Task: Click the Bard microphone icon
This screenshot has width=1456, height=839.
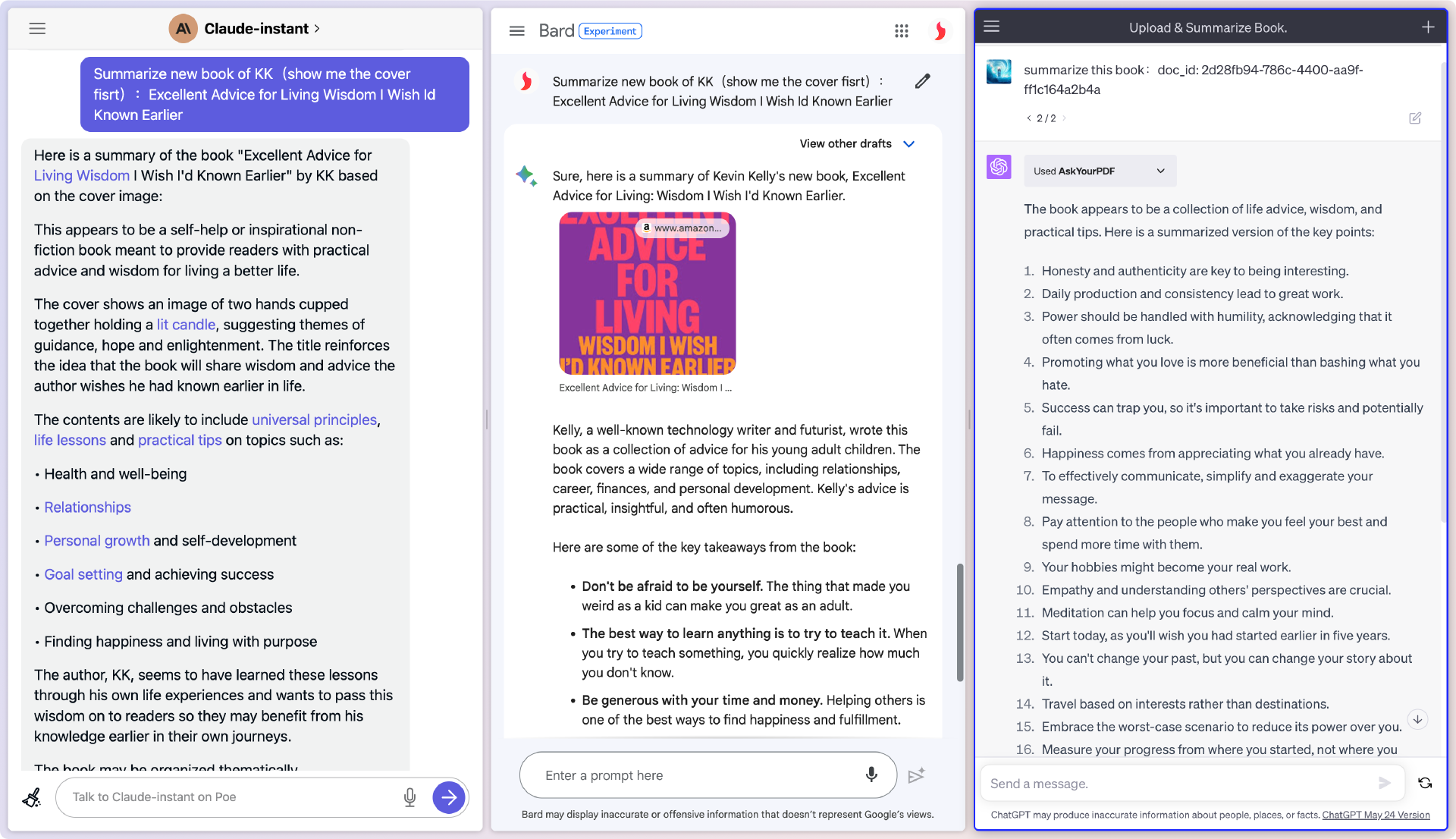Action: (871, 775)
